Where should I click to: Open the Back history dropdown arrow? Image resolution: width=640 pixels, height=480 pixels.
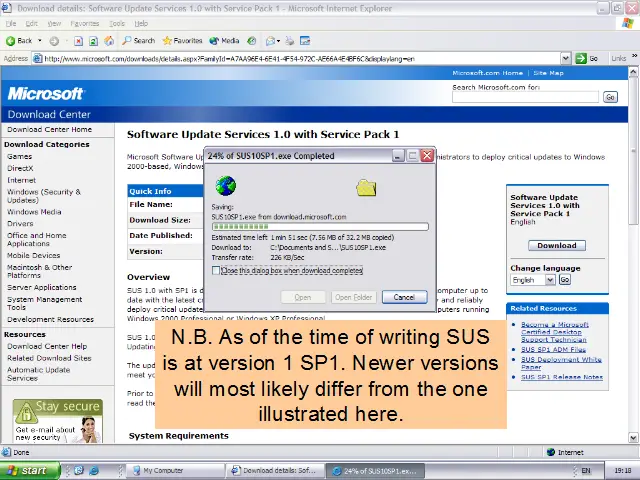(x=40, y=40)
